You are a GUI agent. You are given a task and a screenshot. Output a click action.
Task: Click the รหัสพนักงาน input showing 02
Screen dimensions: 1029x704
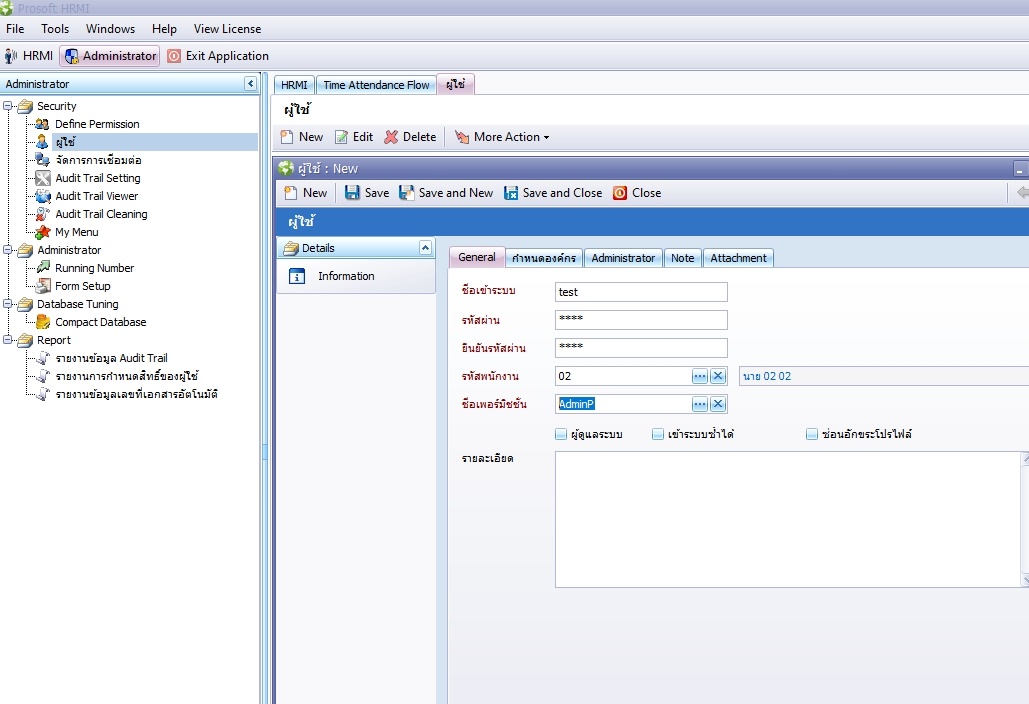click(x=623, y=376)
